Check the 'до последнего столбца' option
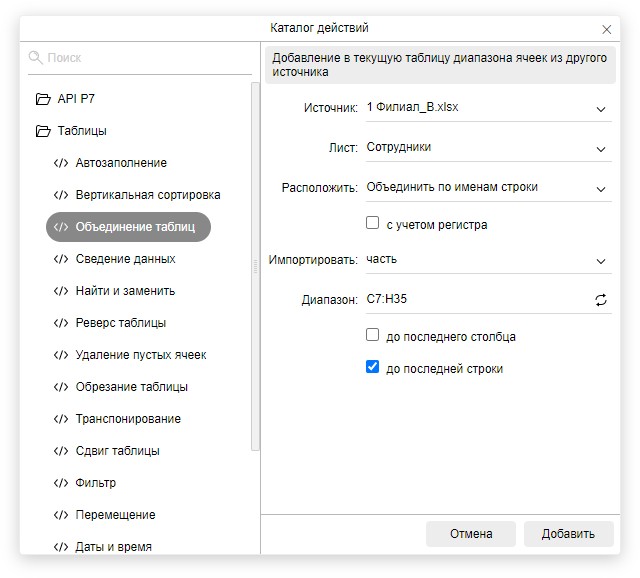640x578 pixels. (373, 336)
